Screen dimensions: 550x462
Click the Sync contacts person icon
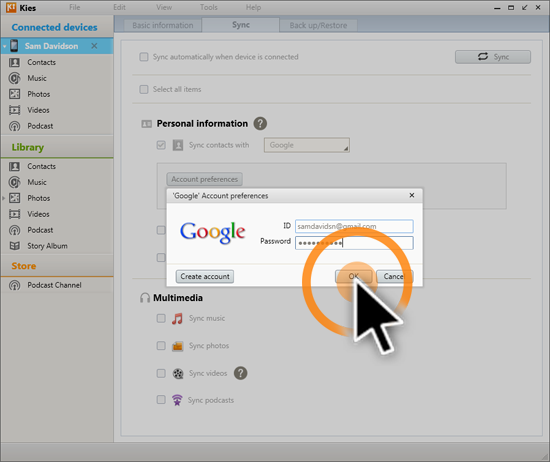click(x=178, y=145)
